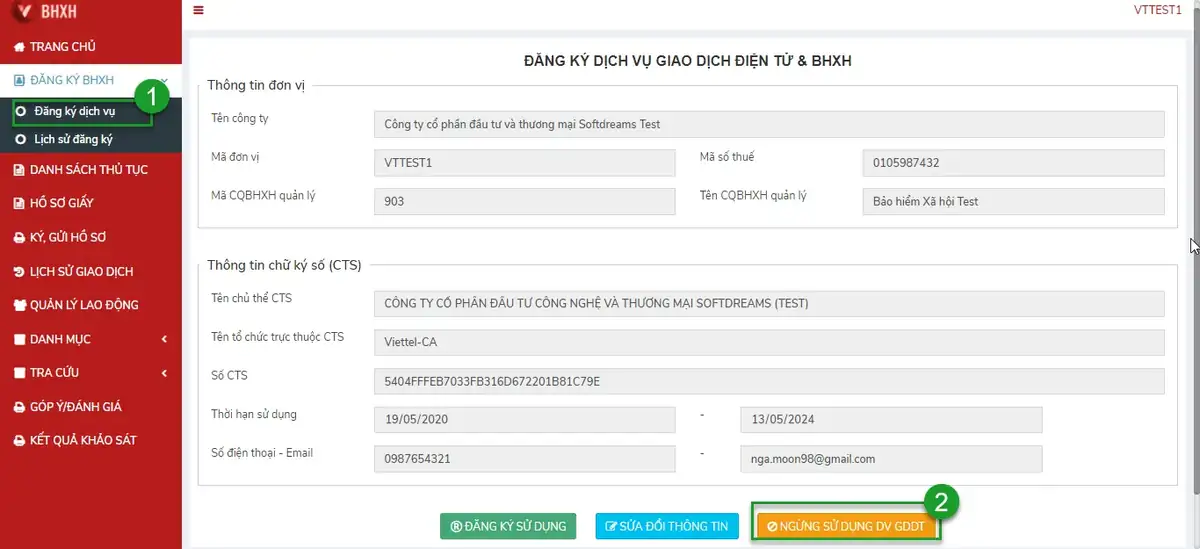Viewport: 1200px width, 549px height.
Task: Click the printer icon beside KÝ, GỬI HỒ SƠ
Action: point(19,237)
